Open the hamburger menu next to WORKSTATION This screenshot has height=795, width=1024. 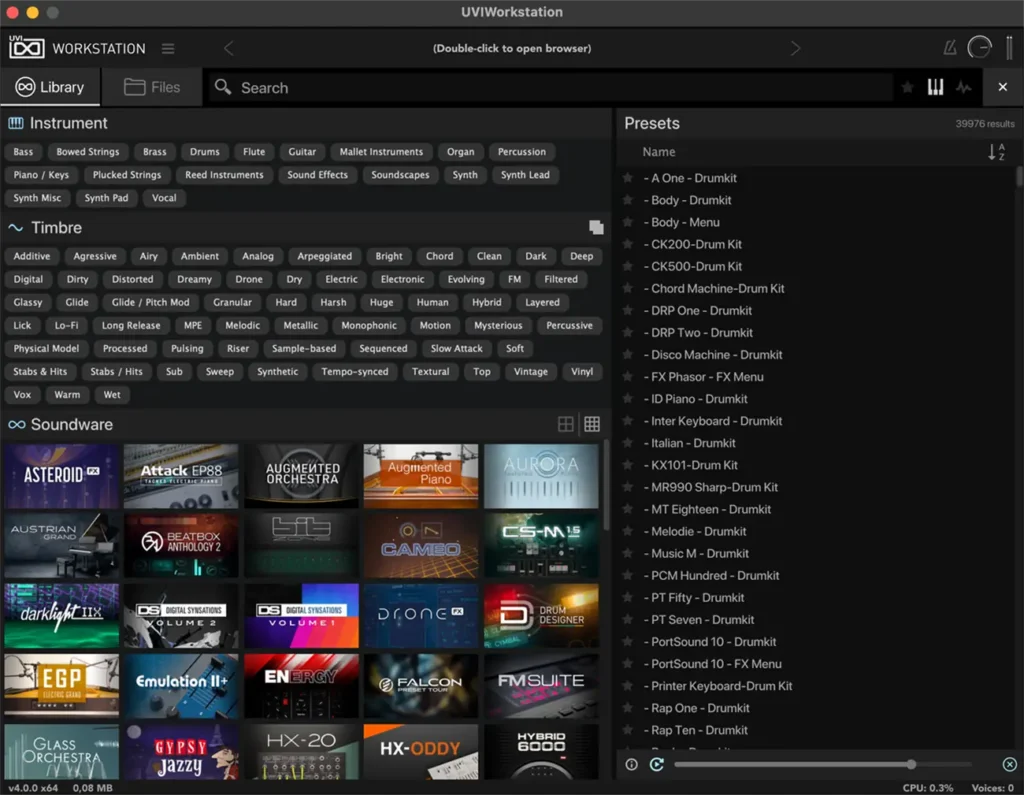click(168, 48)
